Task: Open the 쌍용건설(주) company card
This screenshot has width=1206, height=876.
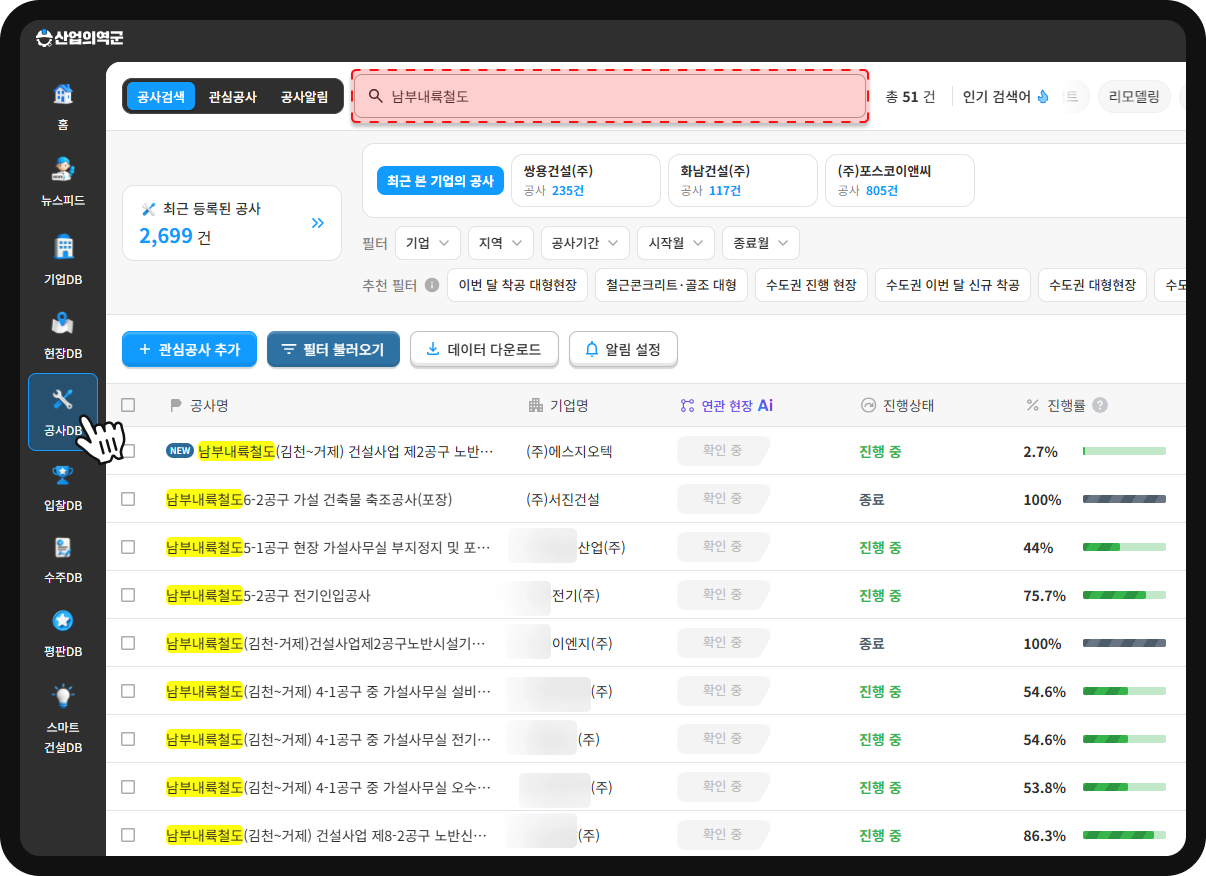Action: click(x=586, y=180)
